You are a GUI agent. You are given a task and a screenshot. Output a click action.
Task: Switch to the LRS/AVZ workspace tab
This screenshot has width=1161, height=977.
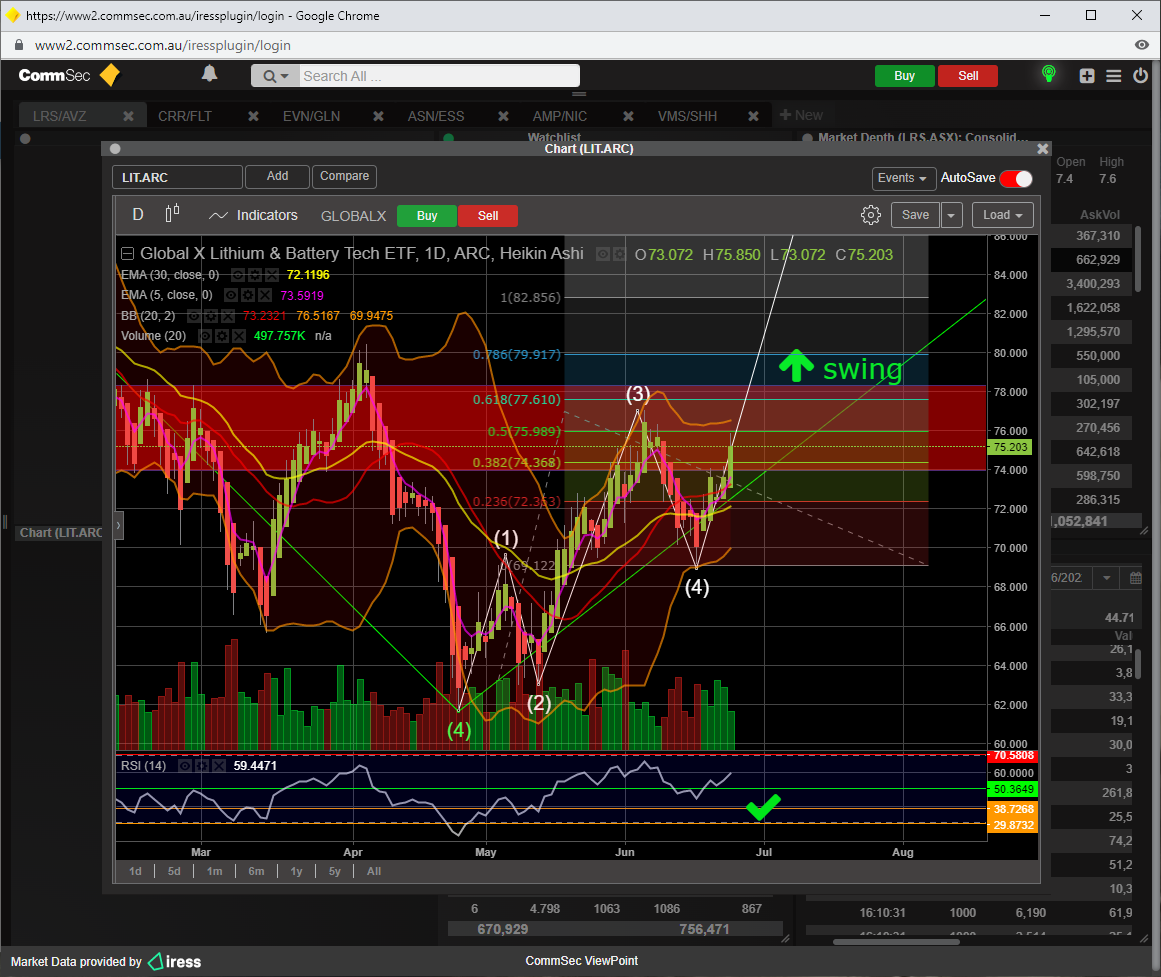click(x=60, y=116)
